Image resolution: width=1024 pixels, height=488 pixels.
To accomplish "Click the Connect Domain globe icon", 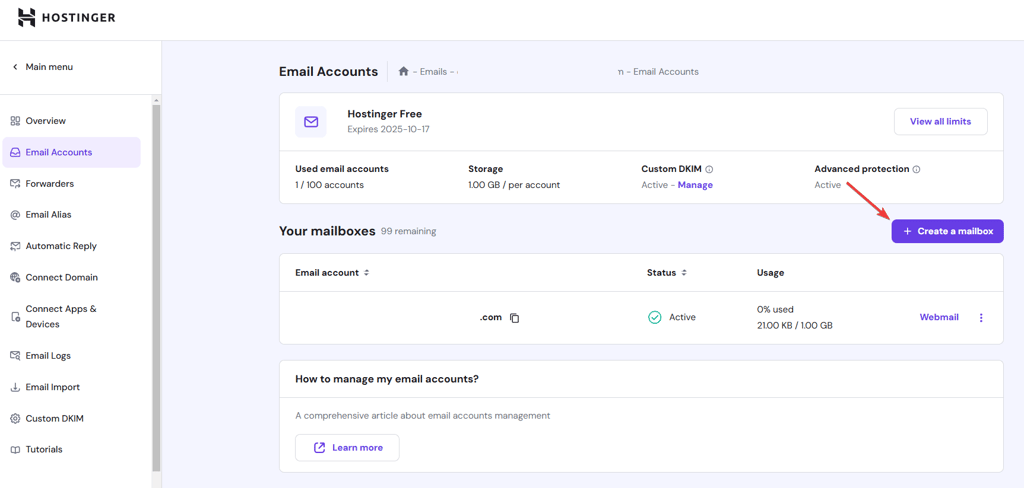I will coord(15,278).
